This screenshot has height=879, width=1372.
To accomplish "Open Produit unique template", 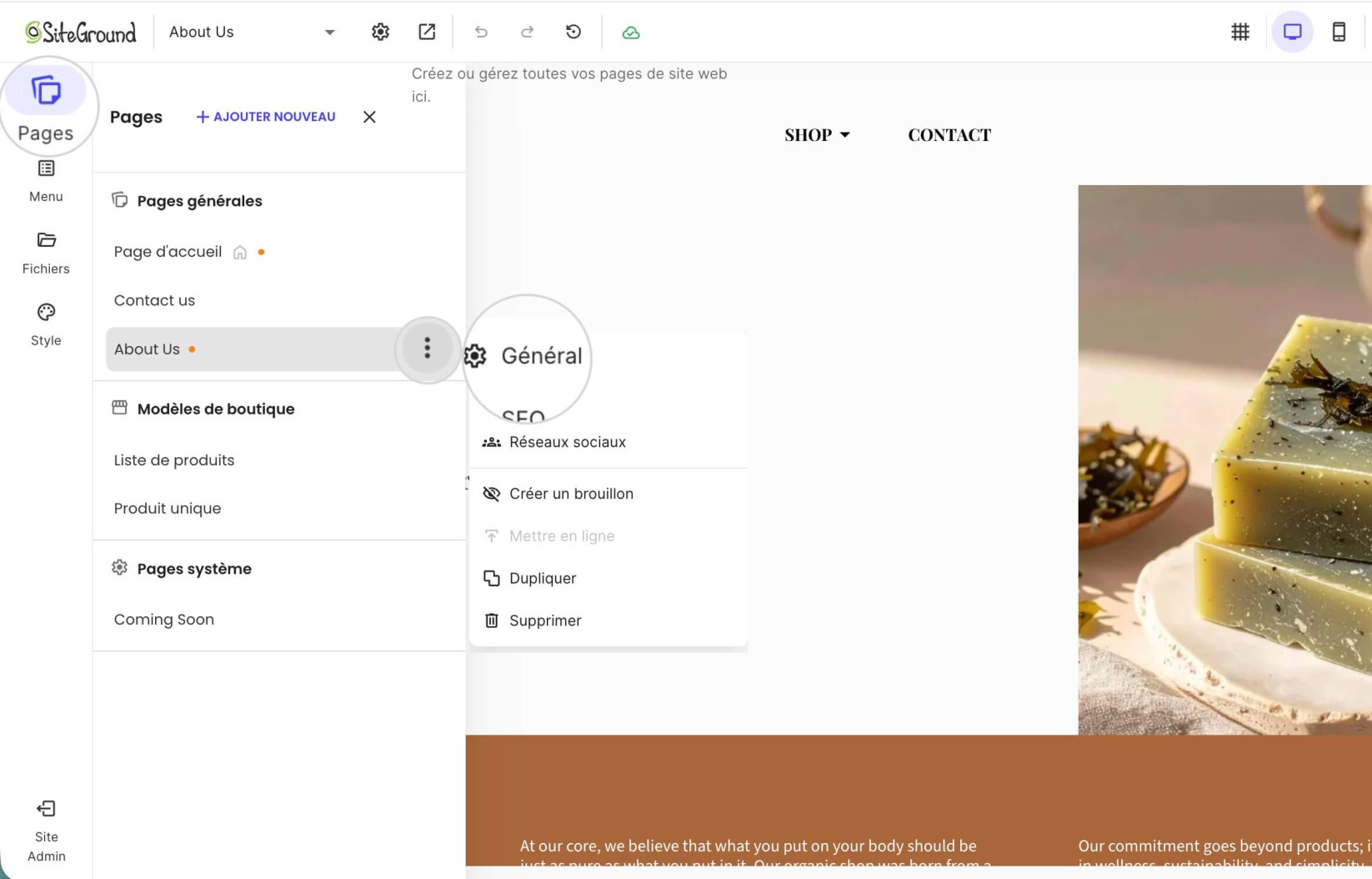I will (x=168, y=509).
